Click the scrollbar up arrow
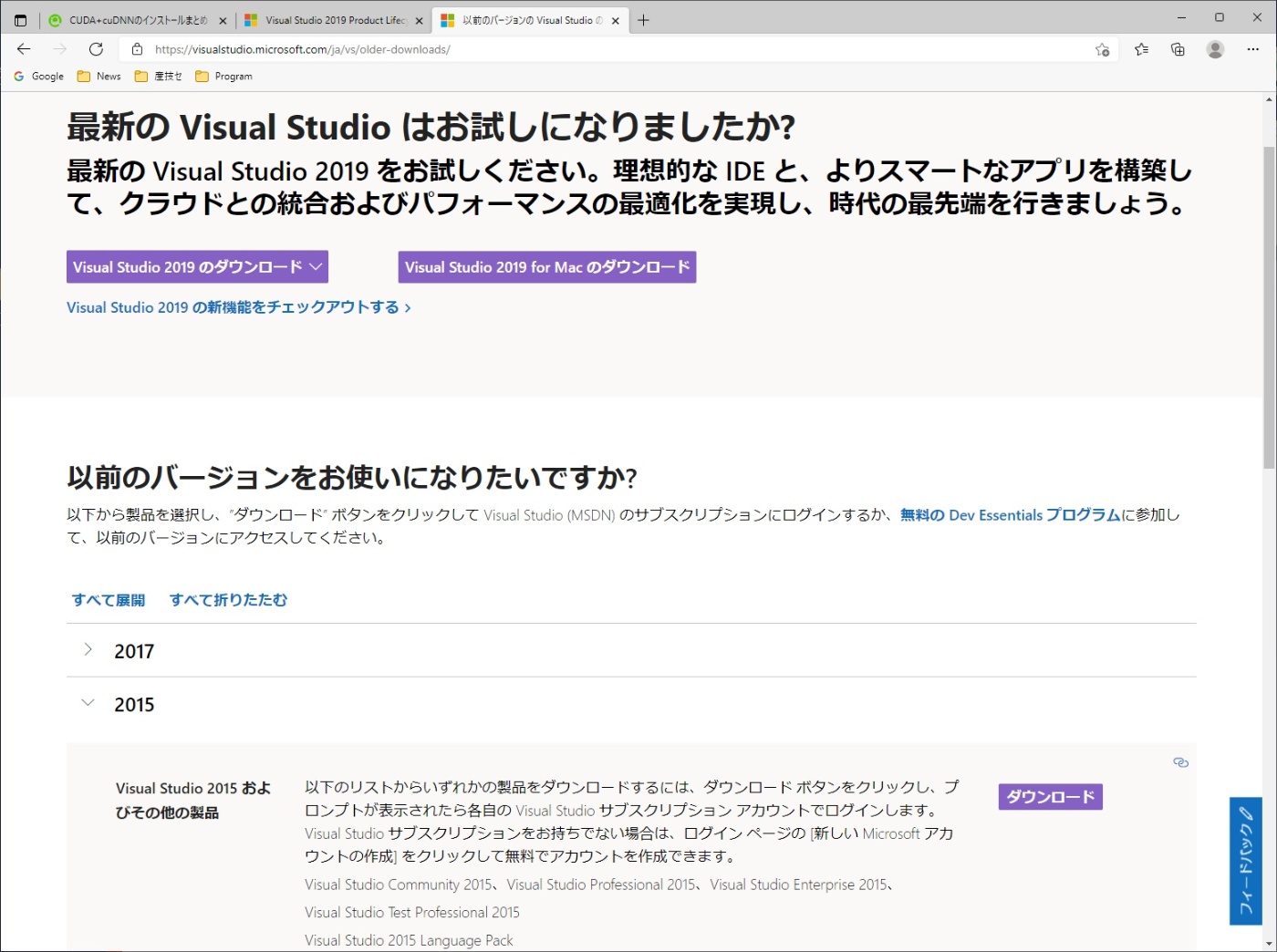 point(1269,99)
